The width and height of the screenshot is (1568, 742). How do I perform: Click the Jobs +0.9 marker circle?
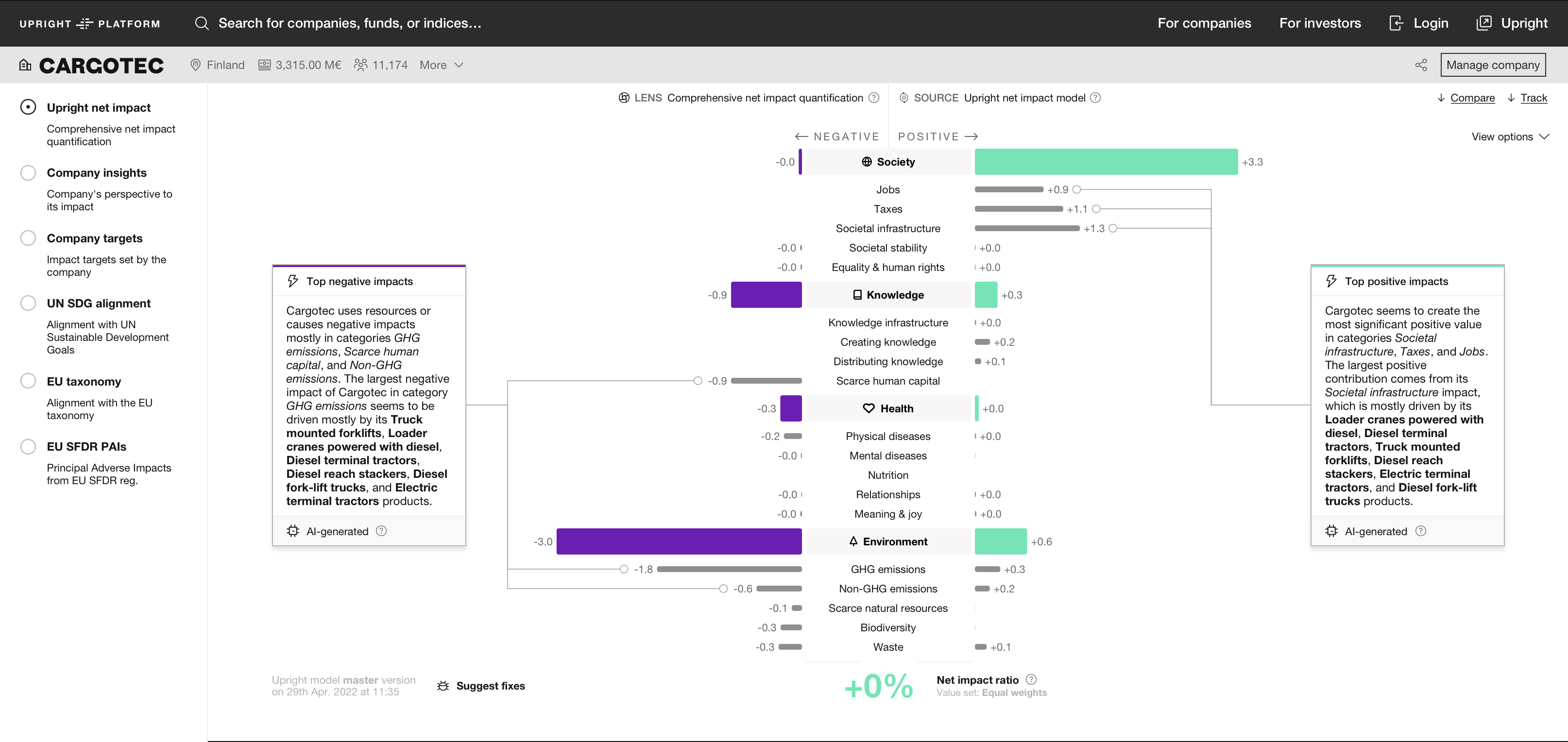(x=1076, y=190)
